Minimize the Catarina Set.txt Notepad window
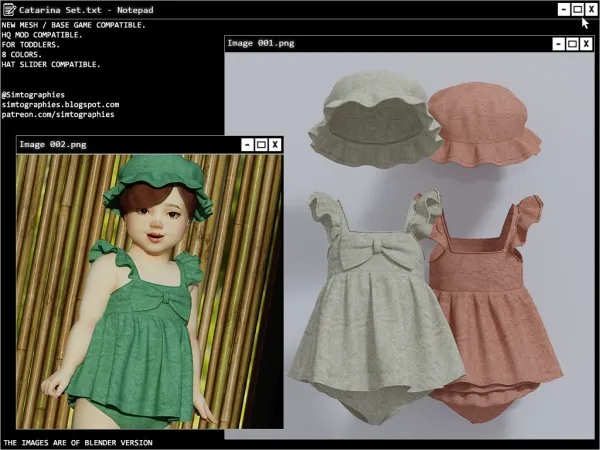 coord(564,9)
